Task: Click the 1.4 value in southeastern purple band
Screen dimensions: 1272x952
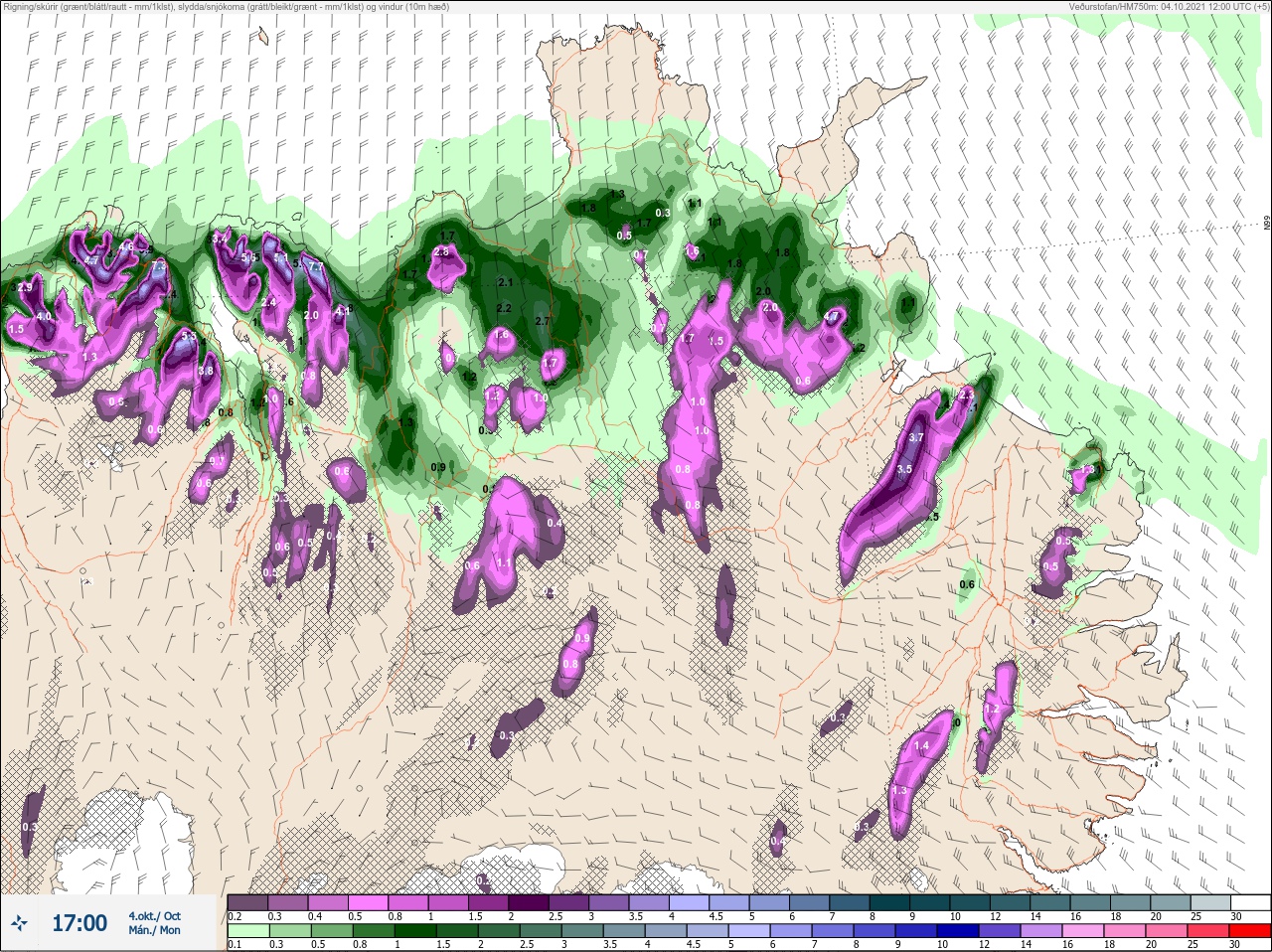Action: click(x=921, y=746)
